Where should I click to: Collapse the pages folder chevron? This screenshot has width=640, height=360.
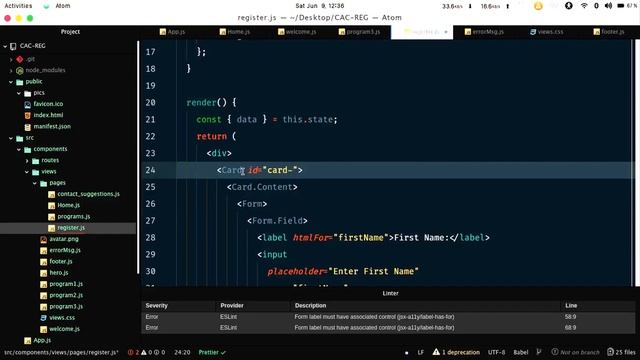pyautogui.click(x=35, y=183)
